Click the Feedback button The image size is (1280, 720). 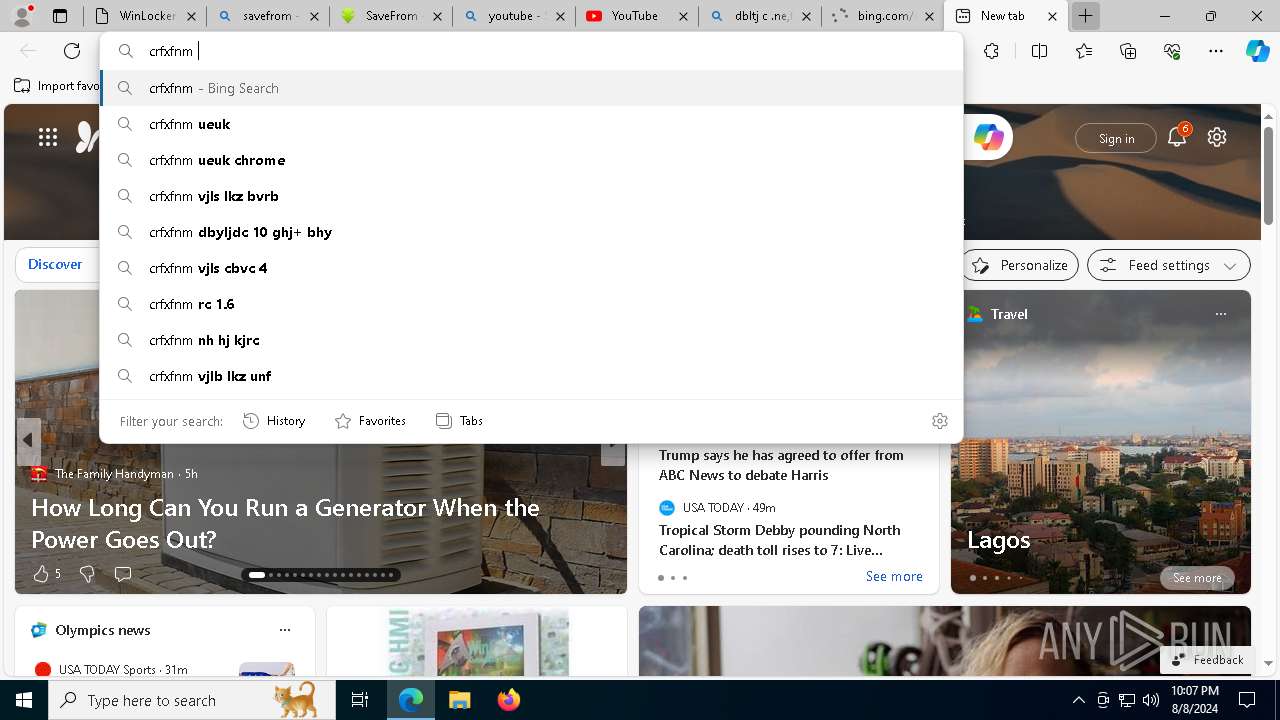1207,660
